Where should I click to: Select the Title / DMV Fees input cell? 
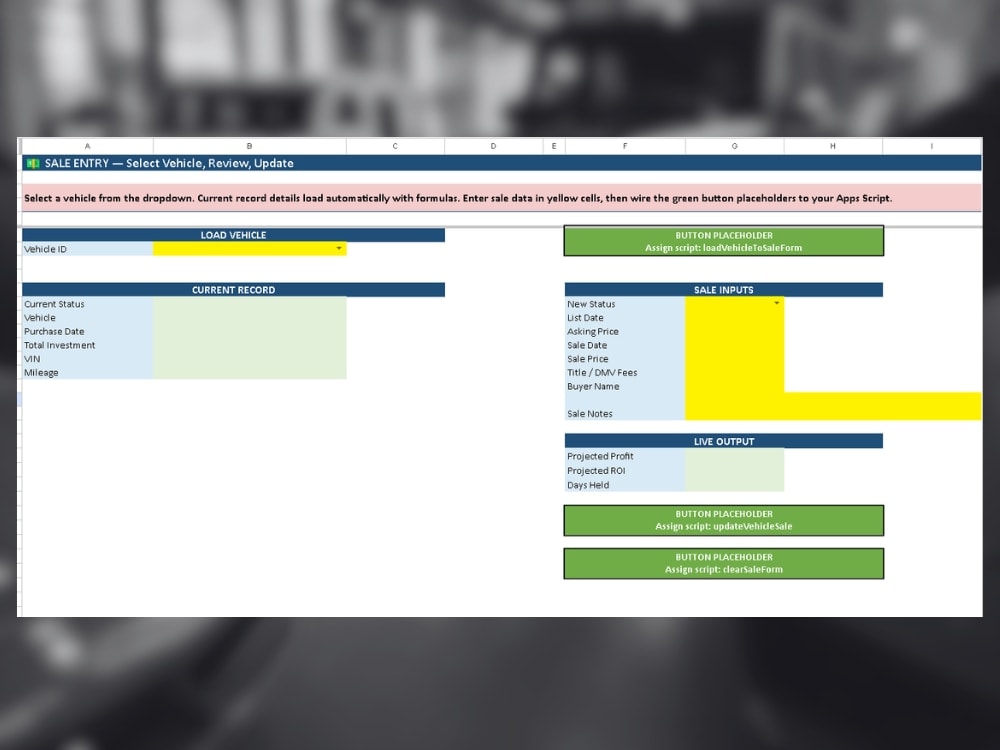[x=735, y=372]
